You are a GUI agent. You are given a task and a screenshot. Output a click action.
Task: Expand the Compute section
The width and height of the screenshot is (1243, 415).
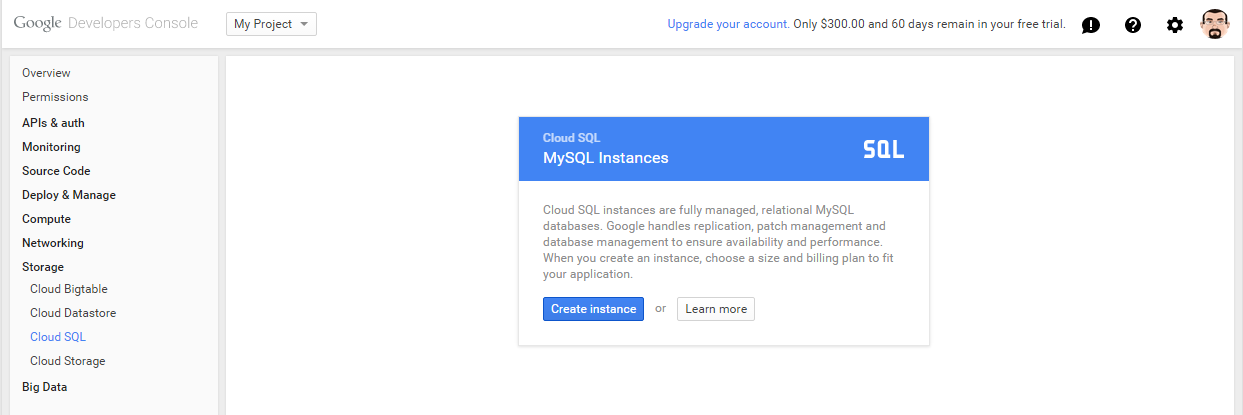coord(46,219)
